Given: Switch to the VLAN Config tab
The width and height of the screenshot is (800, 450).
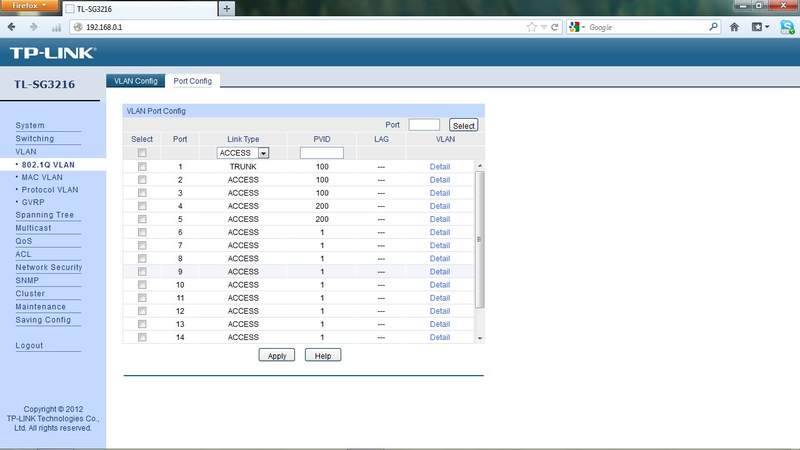Looking at the screenshot, I should (136, 81).
